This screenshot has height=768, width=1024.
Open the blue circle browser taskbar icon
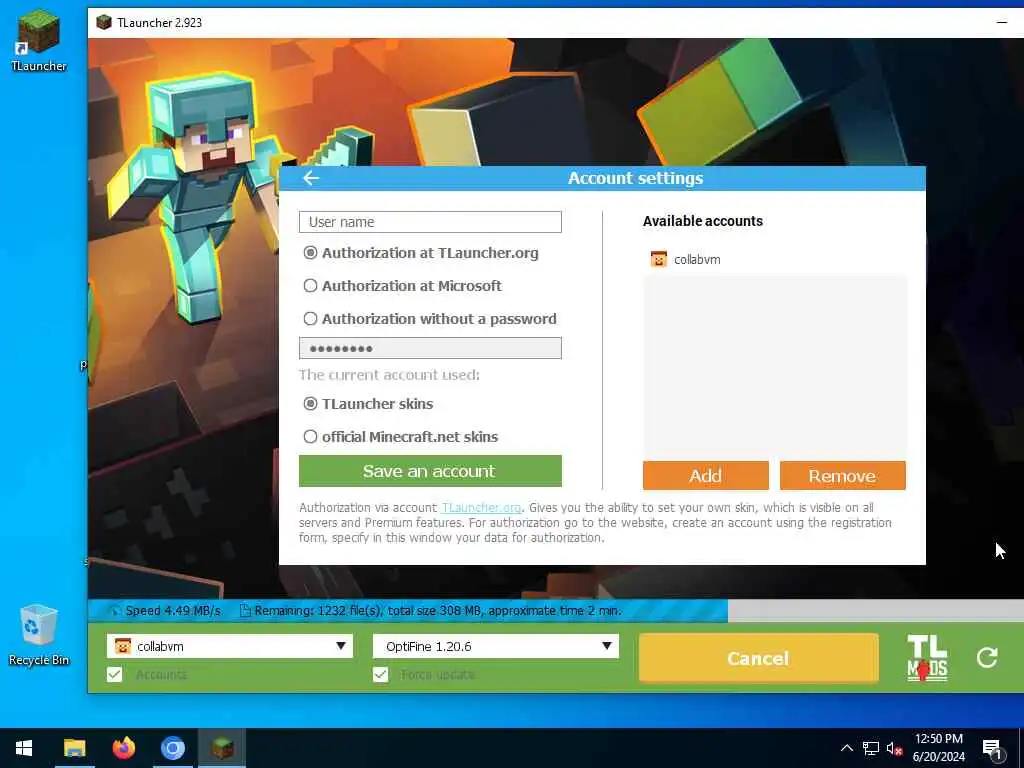pyautogui.click(x=172, y=748)
